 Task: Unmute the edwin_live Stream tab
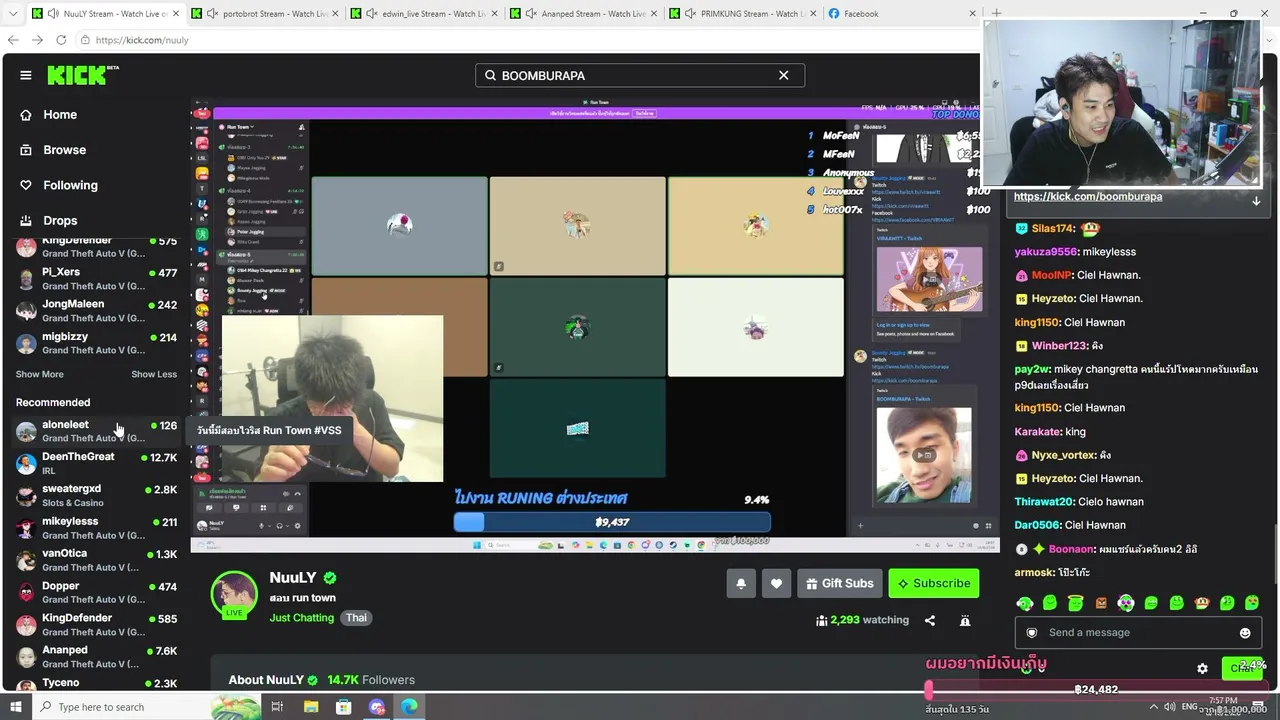coord(372,14)
